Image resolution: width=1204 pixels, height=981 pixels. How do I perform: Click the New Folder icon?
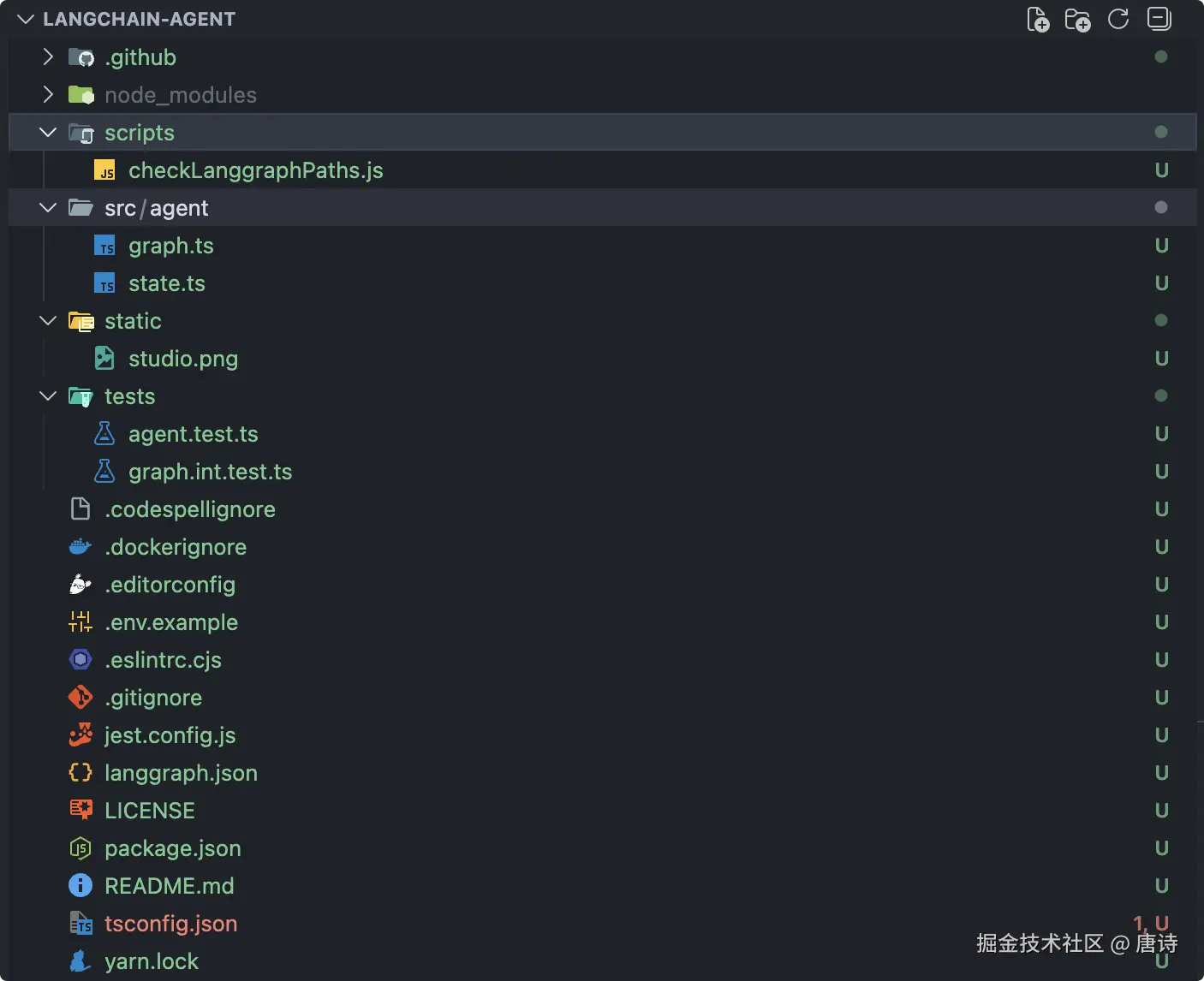coord(1077,19)
